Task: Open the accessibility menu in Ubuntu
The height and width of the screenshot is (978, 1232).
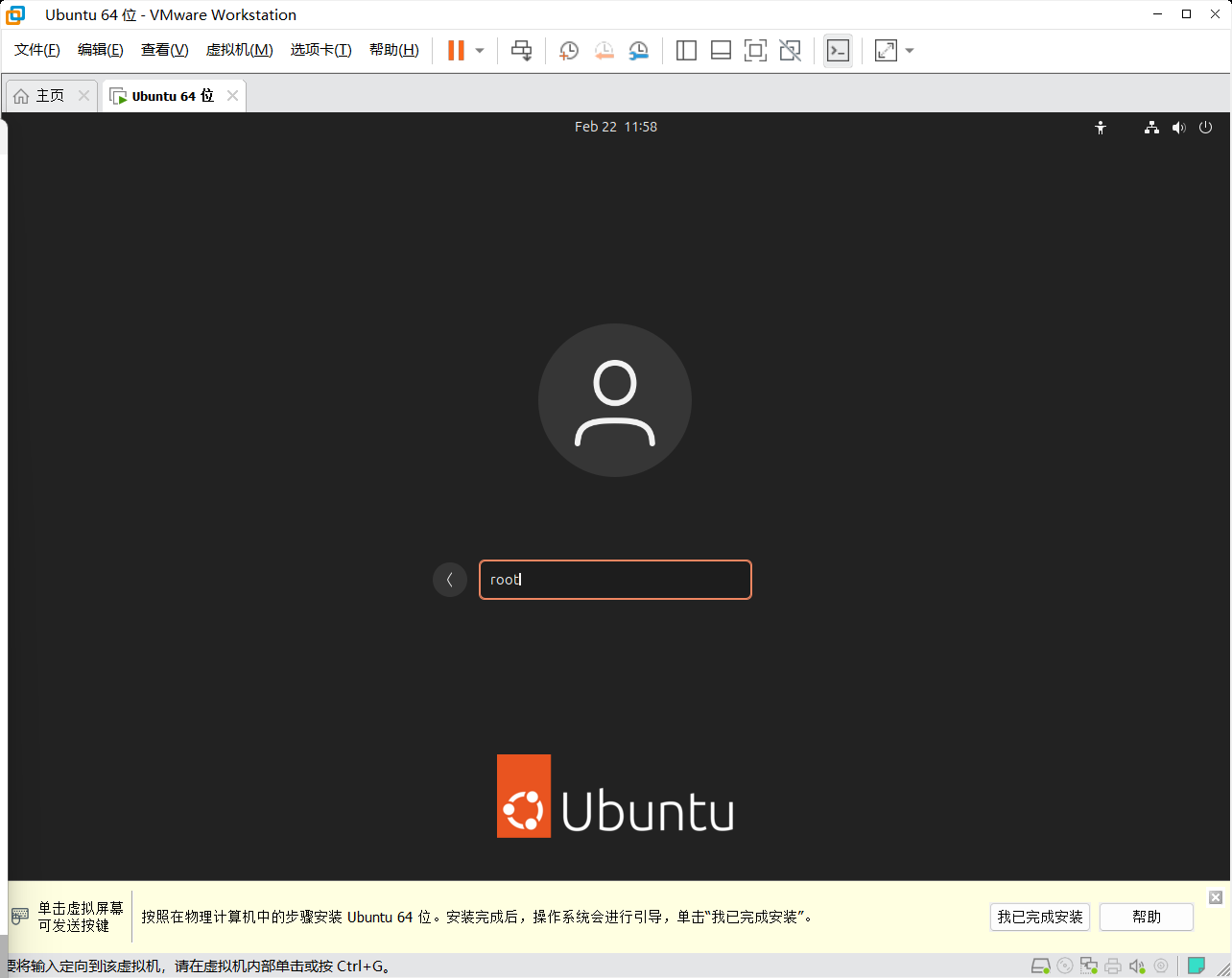Action: pyautogui.click(x=1101, y=127)
